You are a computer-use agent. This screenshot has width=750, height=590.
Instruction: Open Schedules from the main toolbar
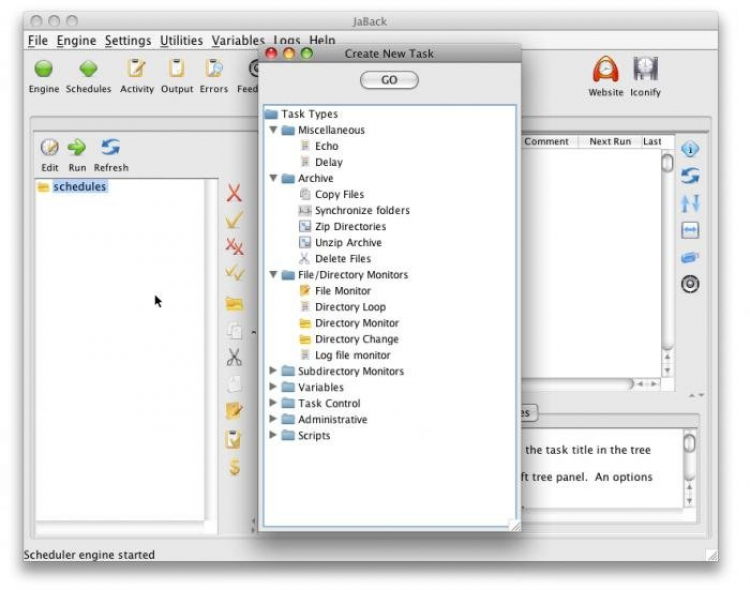point(88,69)
